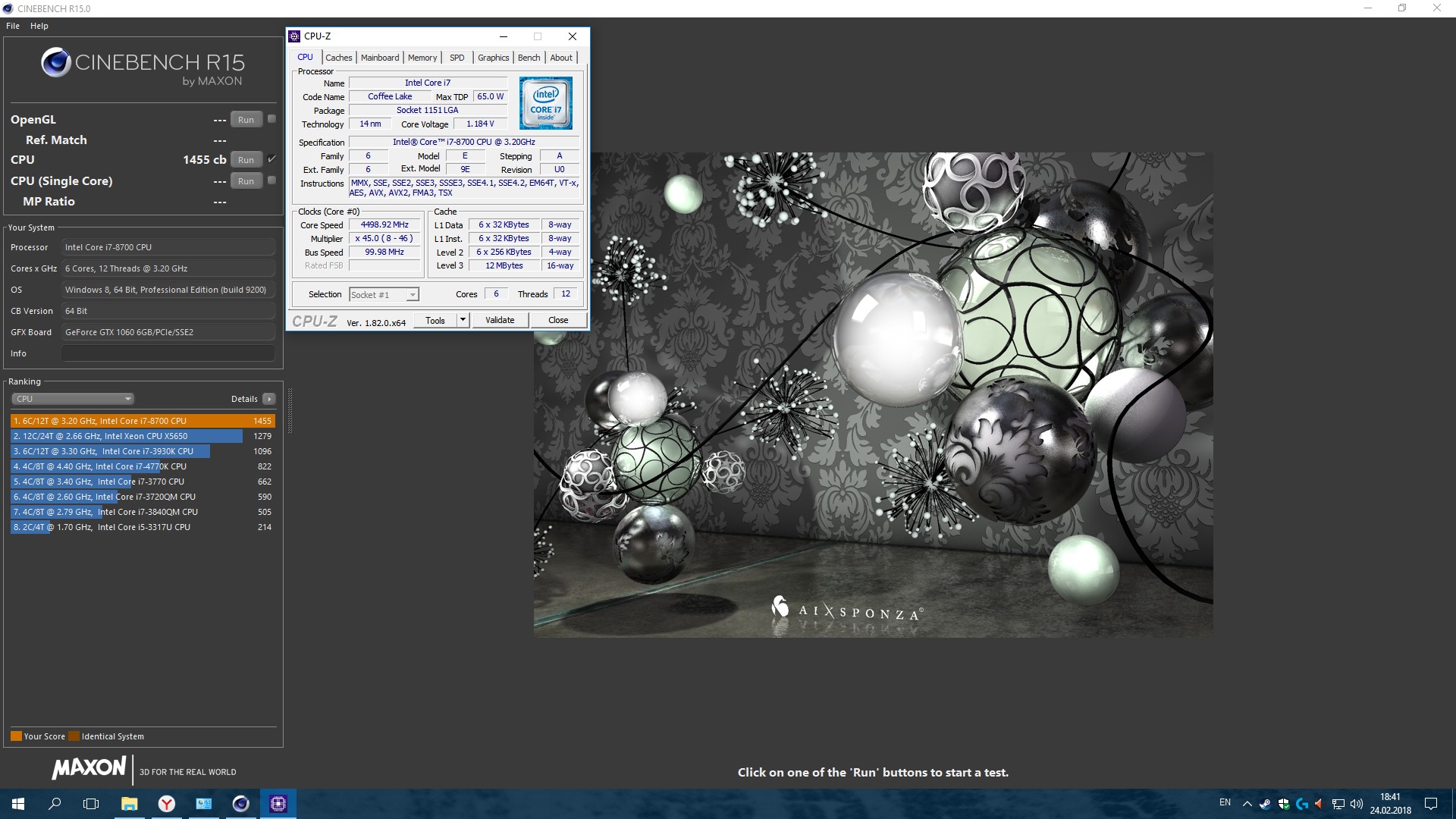This screenshot has width=1456, height=819.
Task: Open the Ranking CPU dropdown
Action: 73,399
